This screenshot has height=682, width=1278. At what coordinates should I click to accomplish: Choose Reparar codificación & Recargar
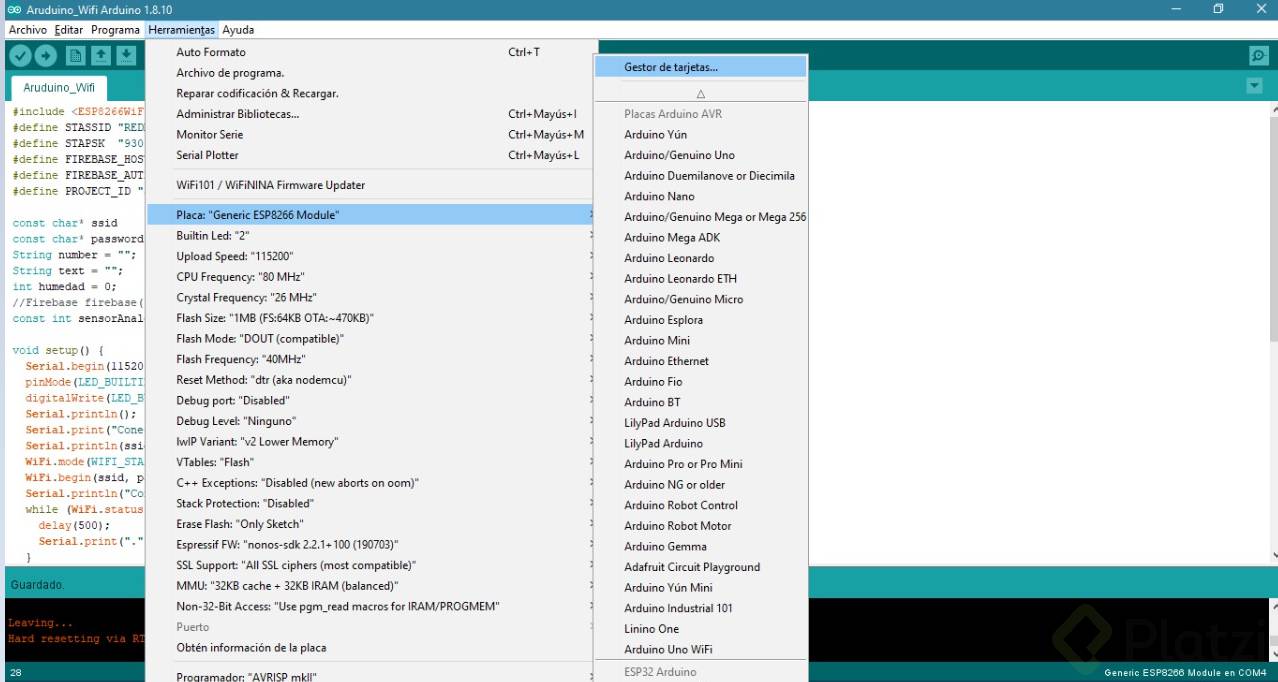[371, 93]
